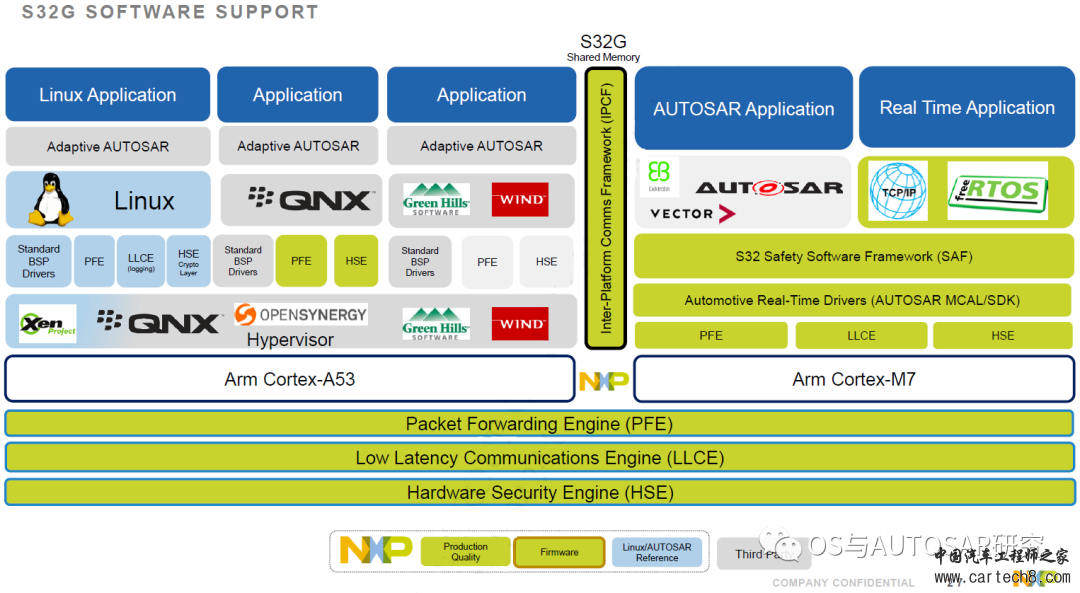Select the Real Time Application block
Viewport: 1080px width, 593px height.
coord(967,107)
